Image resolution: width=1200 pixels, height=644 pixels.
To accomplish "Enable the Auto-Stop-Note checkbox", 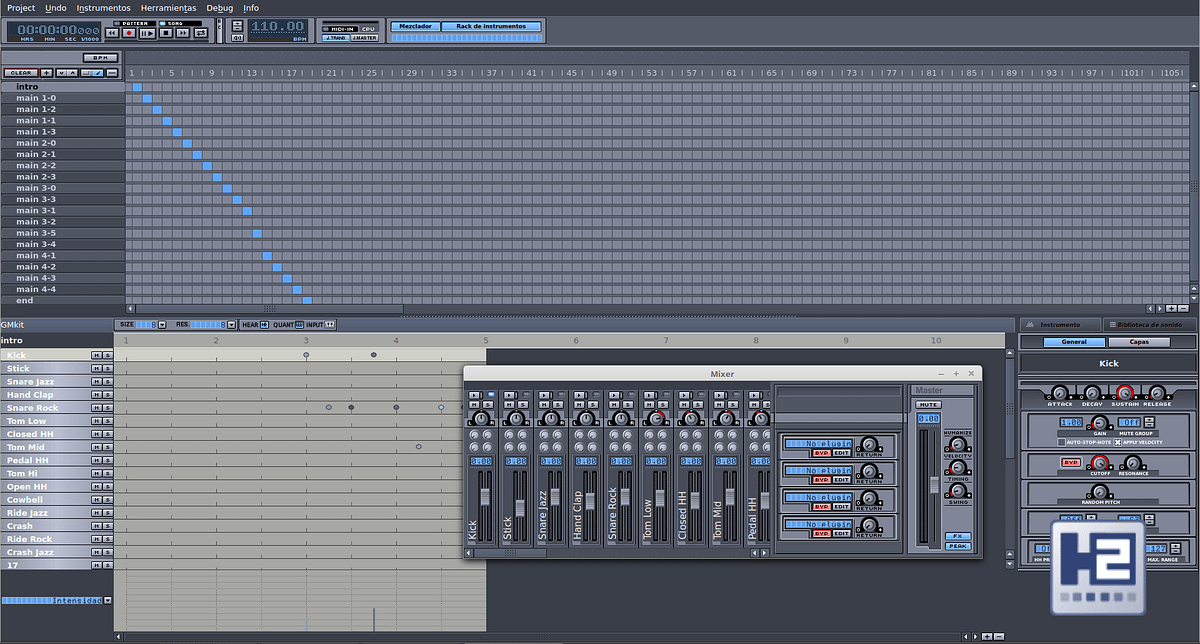I will [x=1062, y=442].
